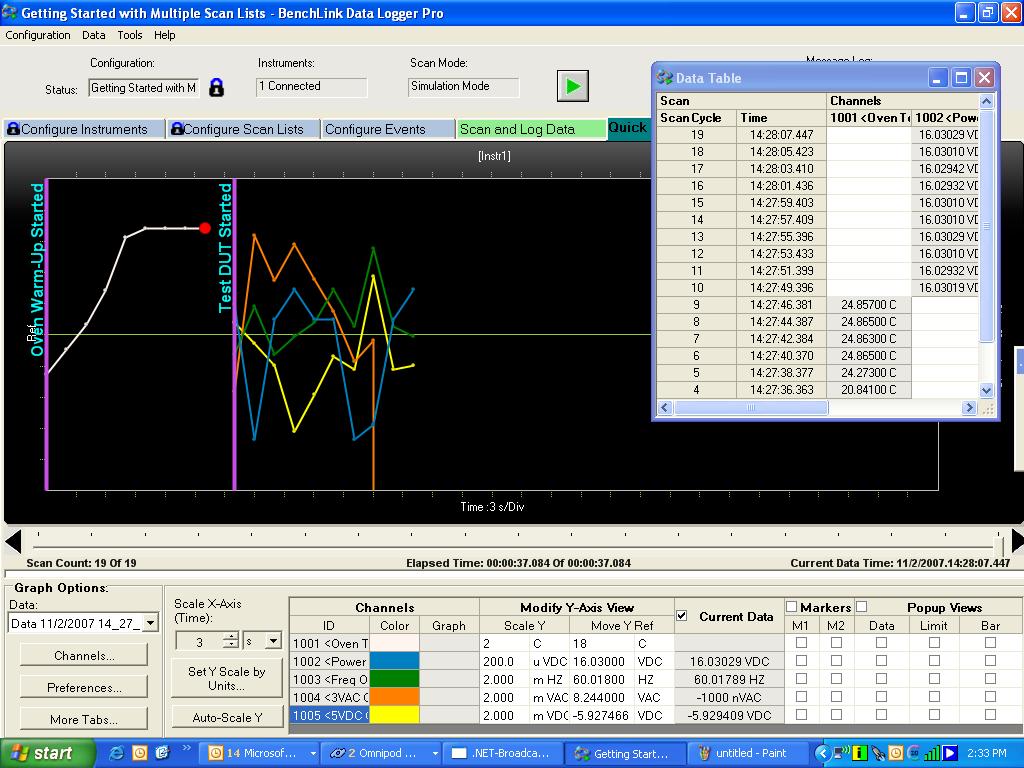Click the Data Table window title icon
The image size is (1024, 768).
665,78
